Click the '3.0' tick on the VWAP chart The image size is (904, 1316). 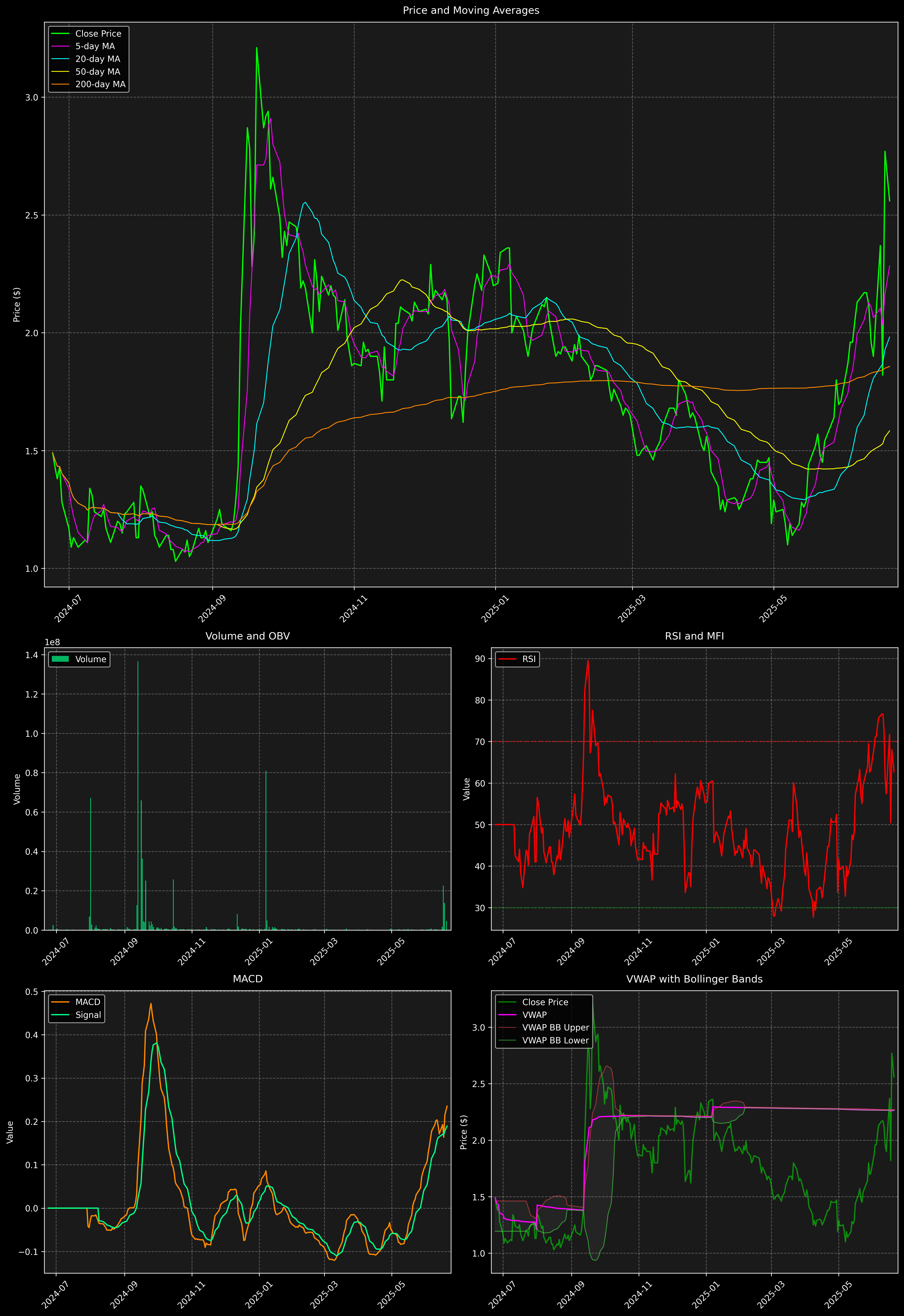click(x=479, y=1027)
